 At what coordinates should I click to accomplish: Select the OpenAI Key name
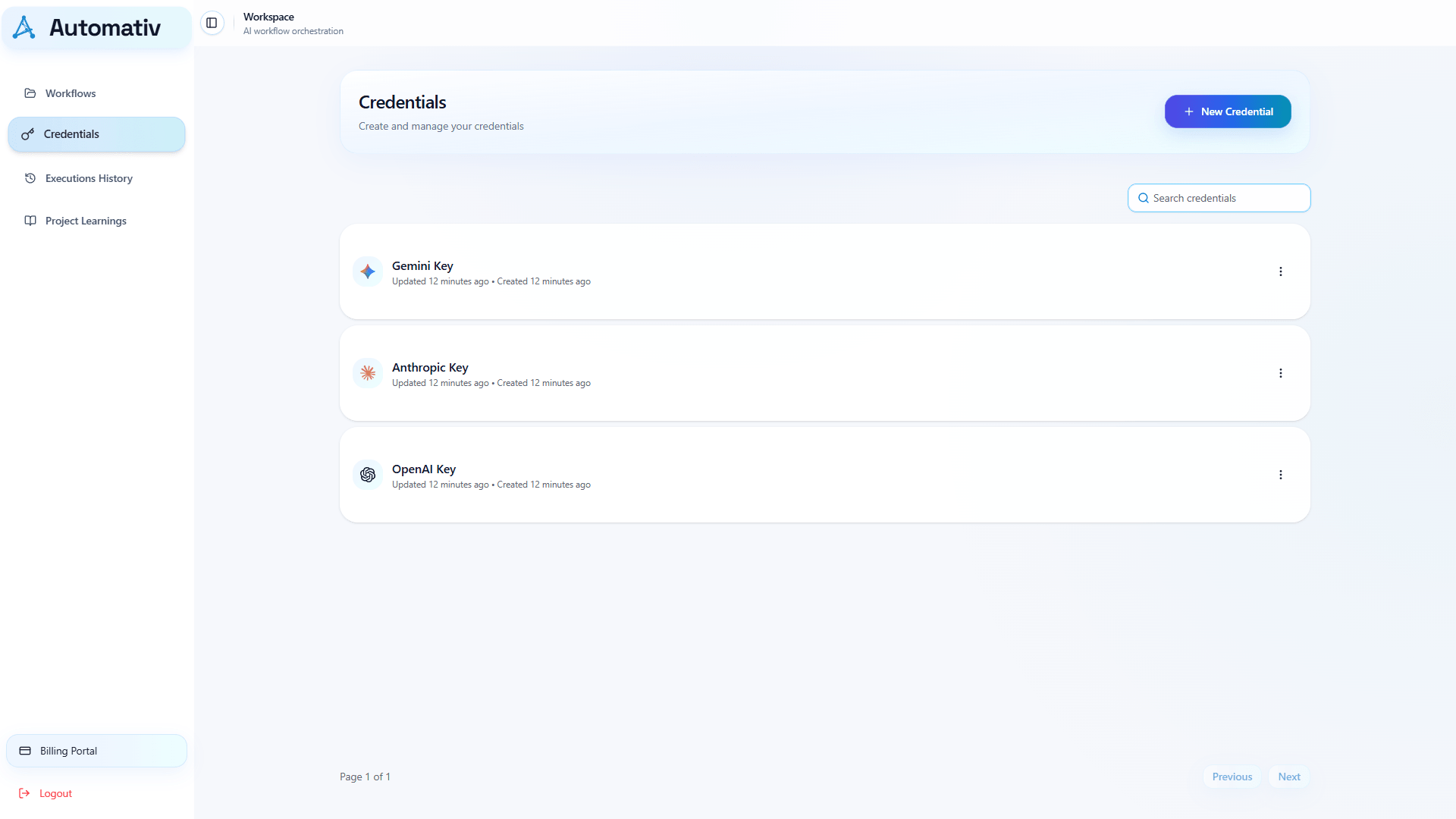pos(424,469)
